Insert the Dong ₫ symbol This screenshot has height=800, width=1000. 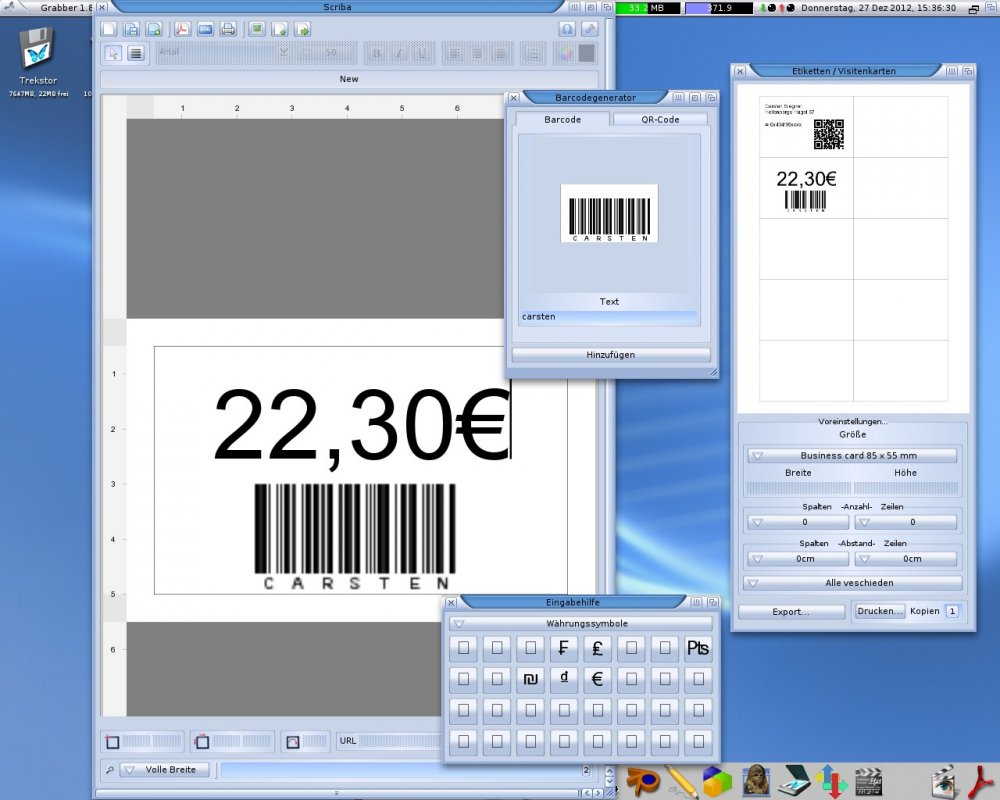tap(564, 679)
